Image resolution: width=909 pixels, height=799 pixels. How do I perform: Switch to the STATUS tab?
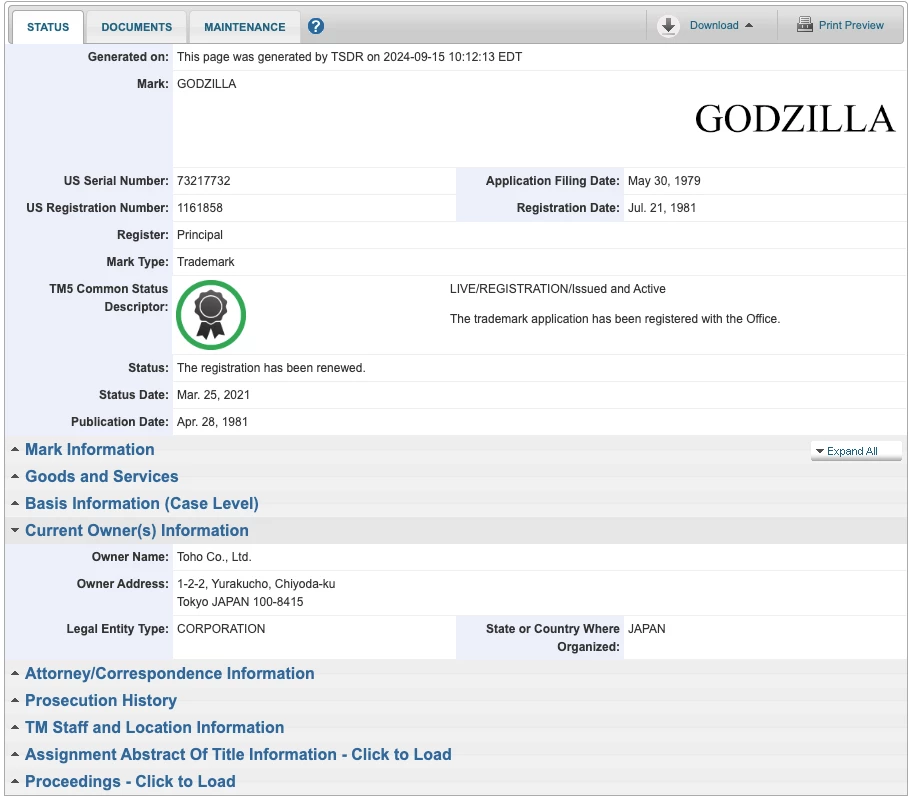coord(48,27)
